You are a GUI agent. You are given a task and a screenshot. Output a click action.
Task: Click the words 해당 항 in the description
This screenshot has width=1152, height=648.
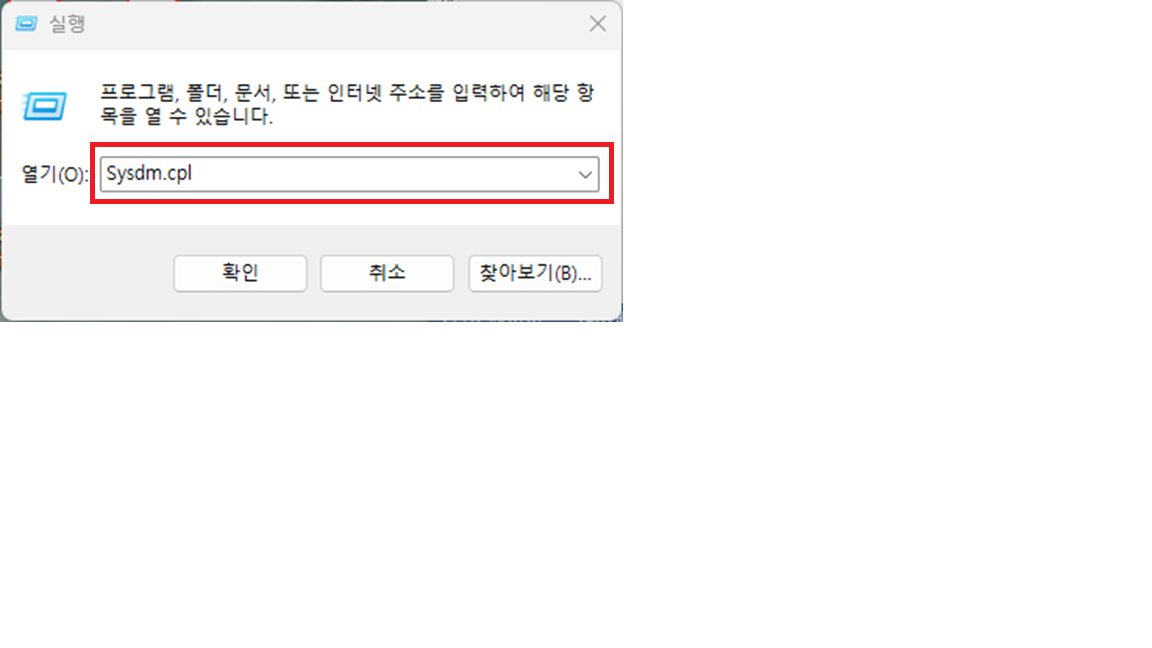(564, 93)
